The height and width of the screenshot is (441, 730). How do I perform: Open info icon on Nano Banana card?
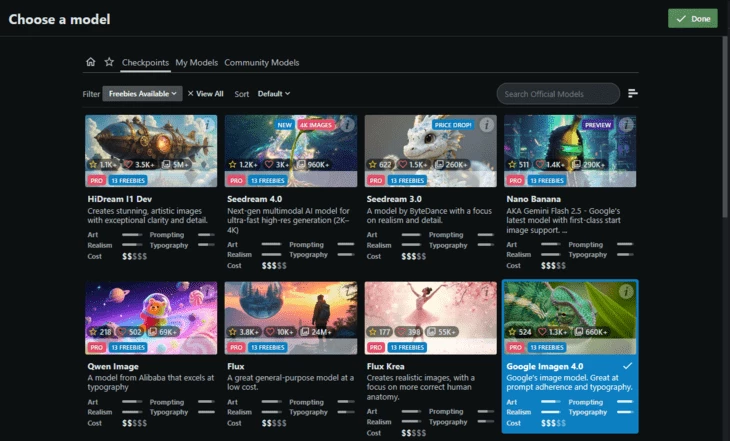point(626,126)
